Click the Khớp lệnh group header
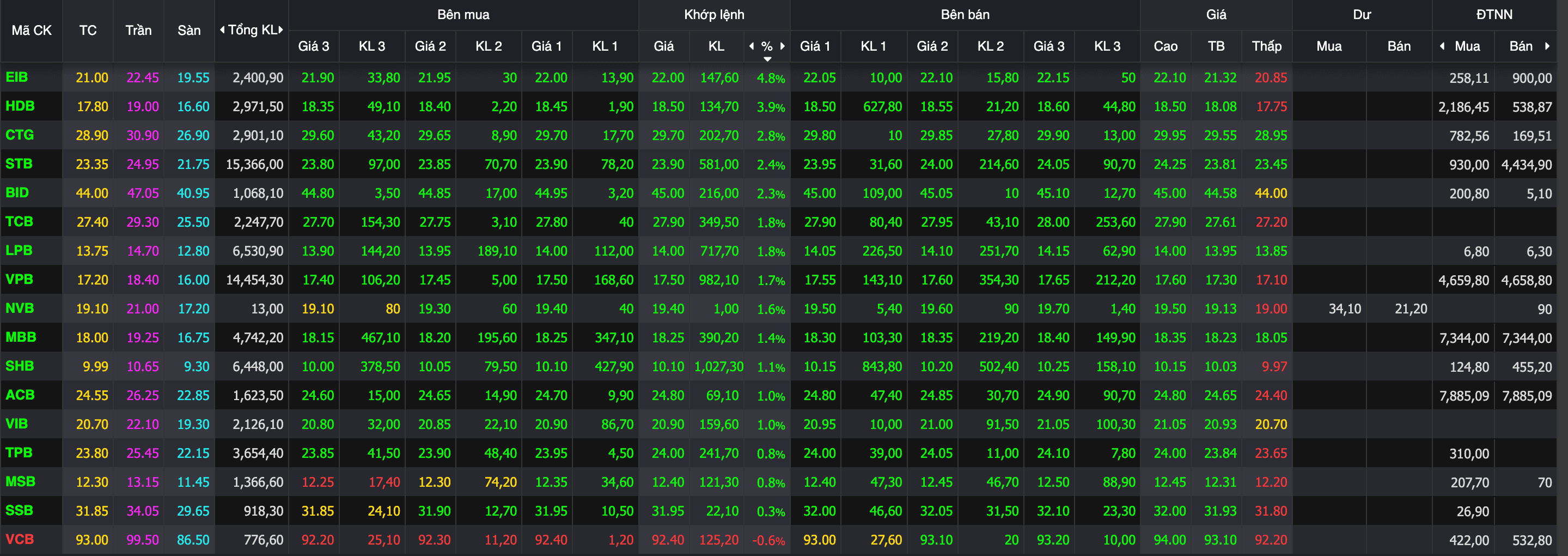Screen dimensions: 1568x556 pos(714,15)
